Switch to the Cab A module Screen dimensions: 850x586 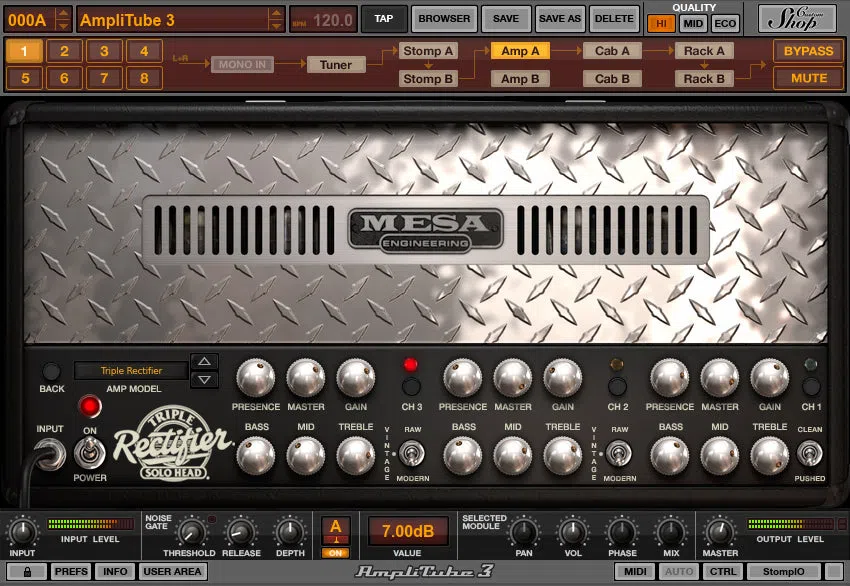pyautogui.click(x=612, y=51)
